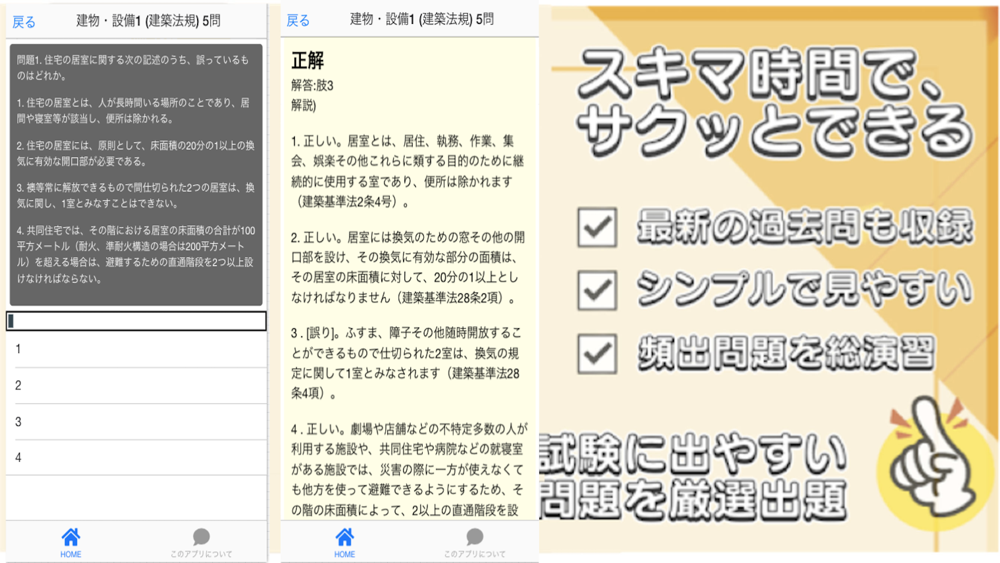Click the 頻出問題を総演習 checkbox
Viewport: 1000px width, 563px height.
[597, 353]
